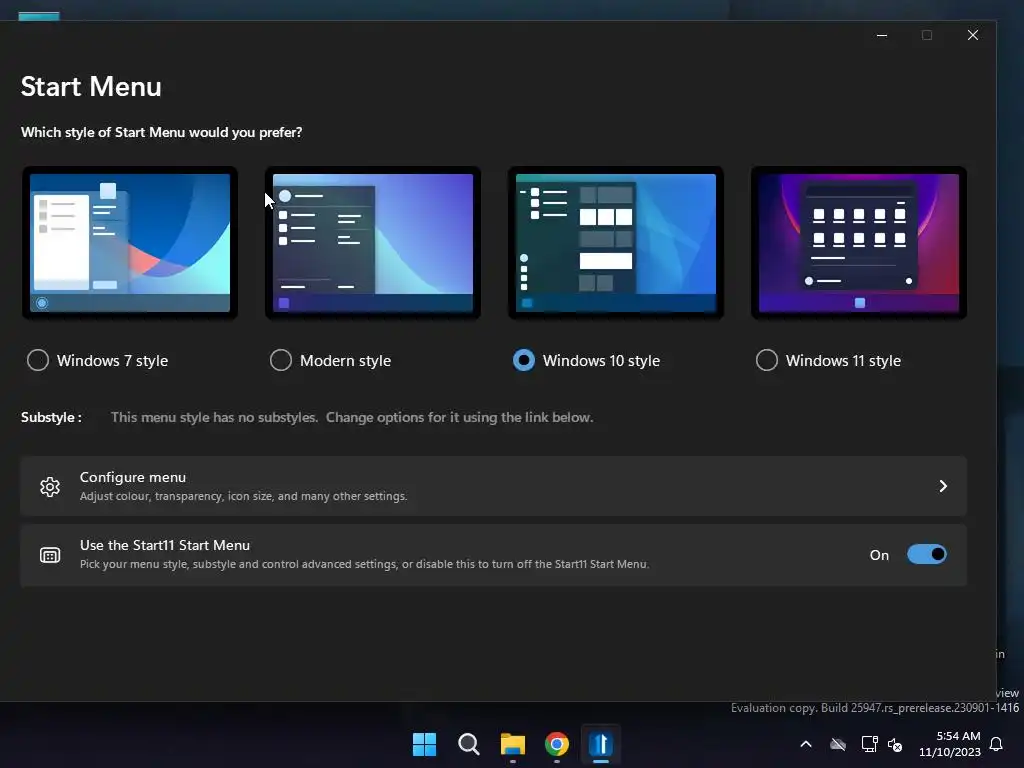Viewport: 1024px width, 768px height.
Task: Click the Modern style preview thumbnail
Action: click(373, 243)
